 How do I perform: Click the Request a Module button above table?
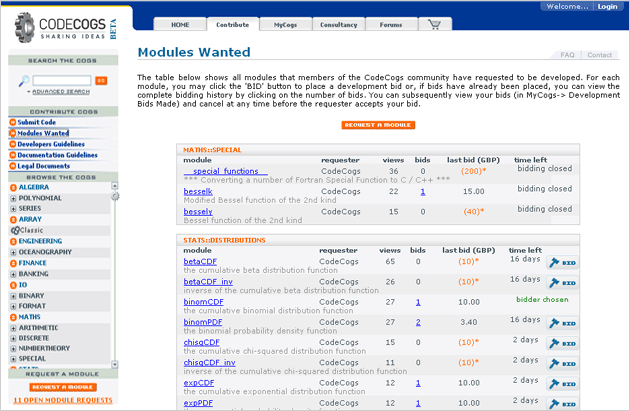378,125
